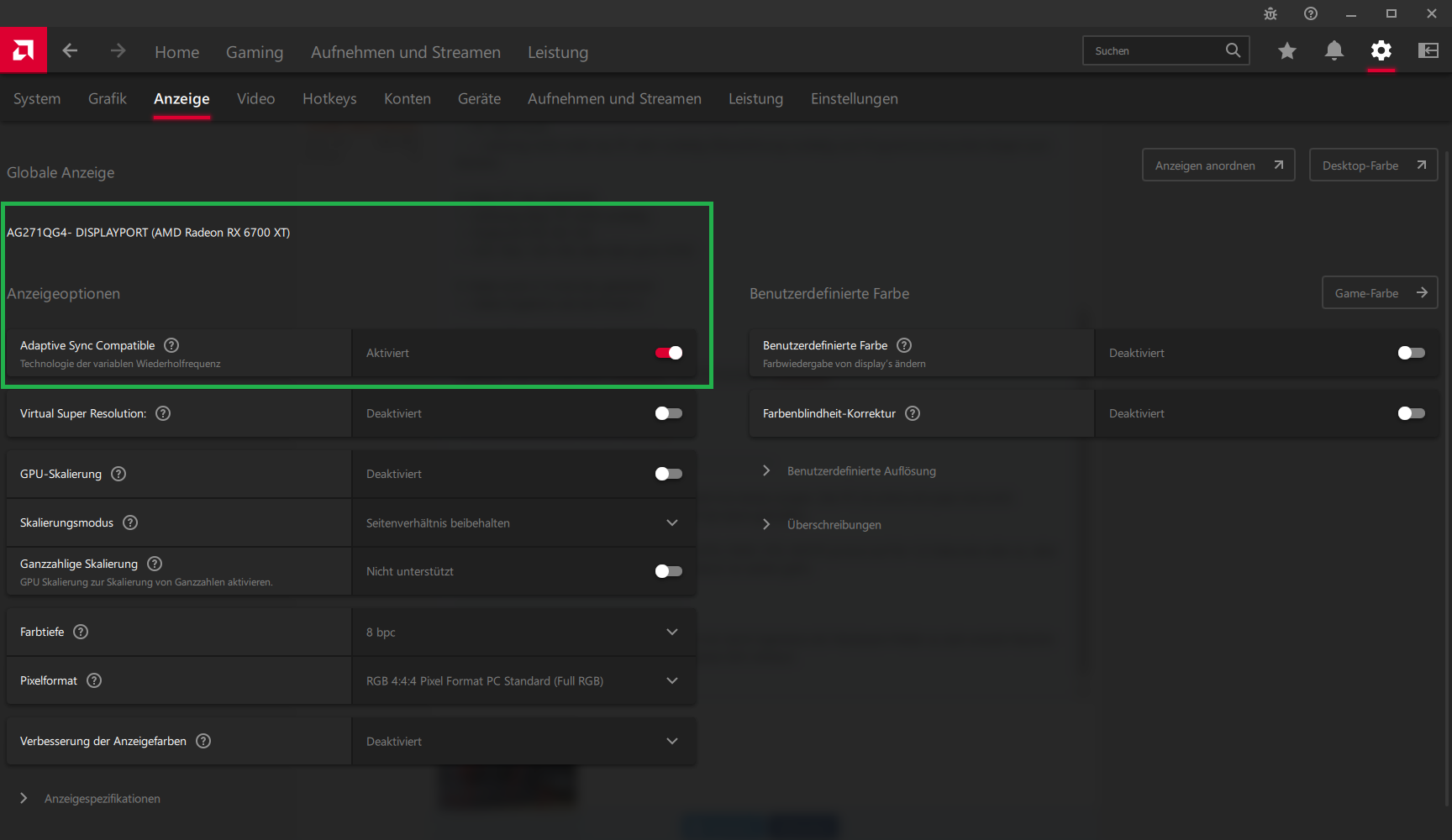Show help for Skalierungsmodus
The height and width of the screenshot is (840, 1452).
[x=130, y=522]
